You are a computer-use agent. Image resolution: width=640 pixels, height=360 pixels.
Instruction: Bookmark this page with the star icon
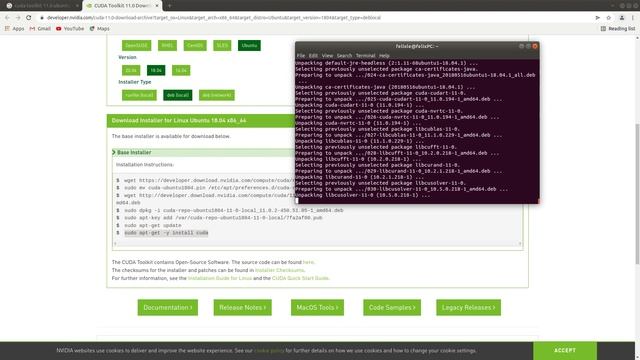pyautogui.click(x=609, y=18)
